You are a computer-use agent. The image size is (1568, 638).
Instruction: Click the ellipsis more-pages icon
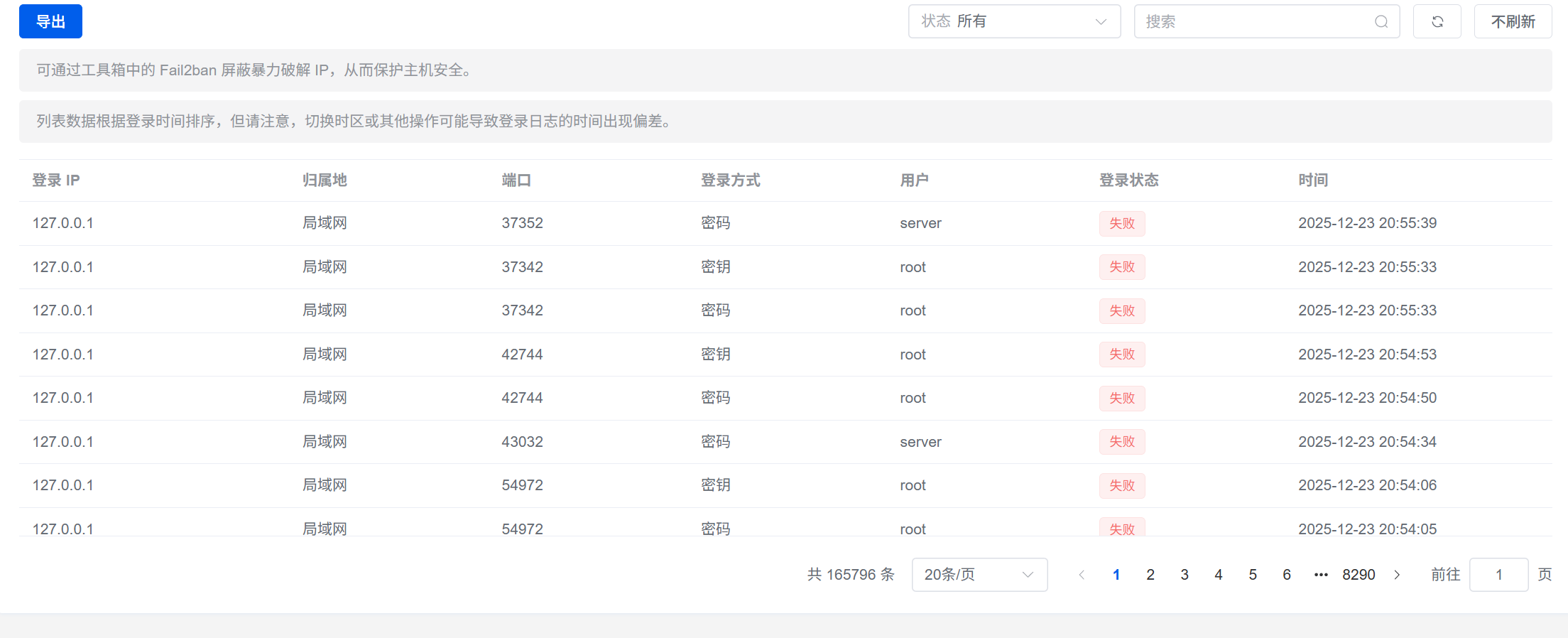(1321, 575)
